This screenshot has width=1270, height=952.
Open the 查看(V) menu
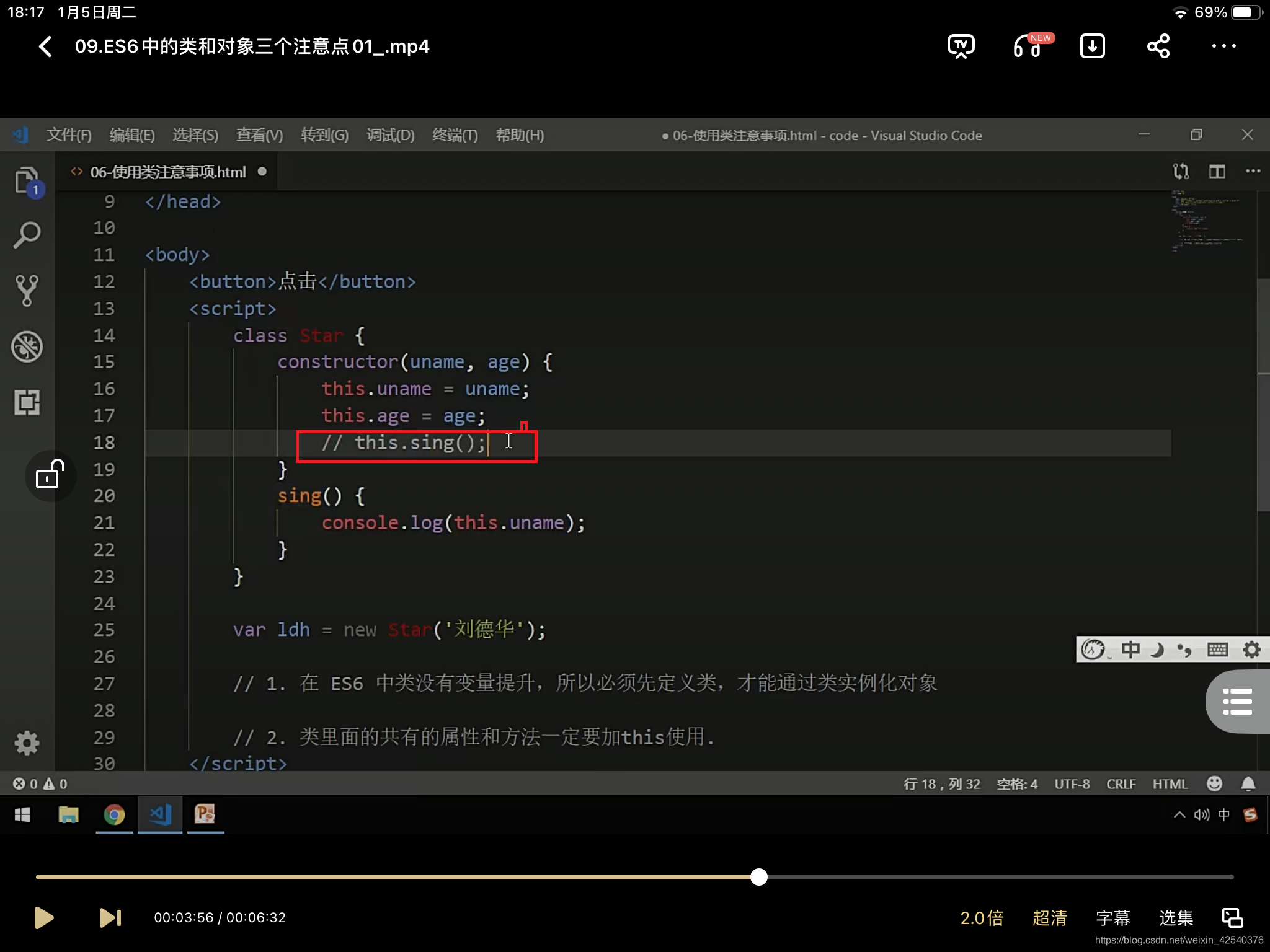click(x=259, y=135)
